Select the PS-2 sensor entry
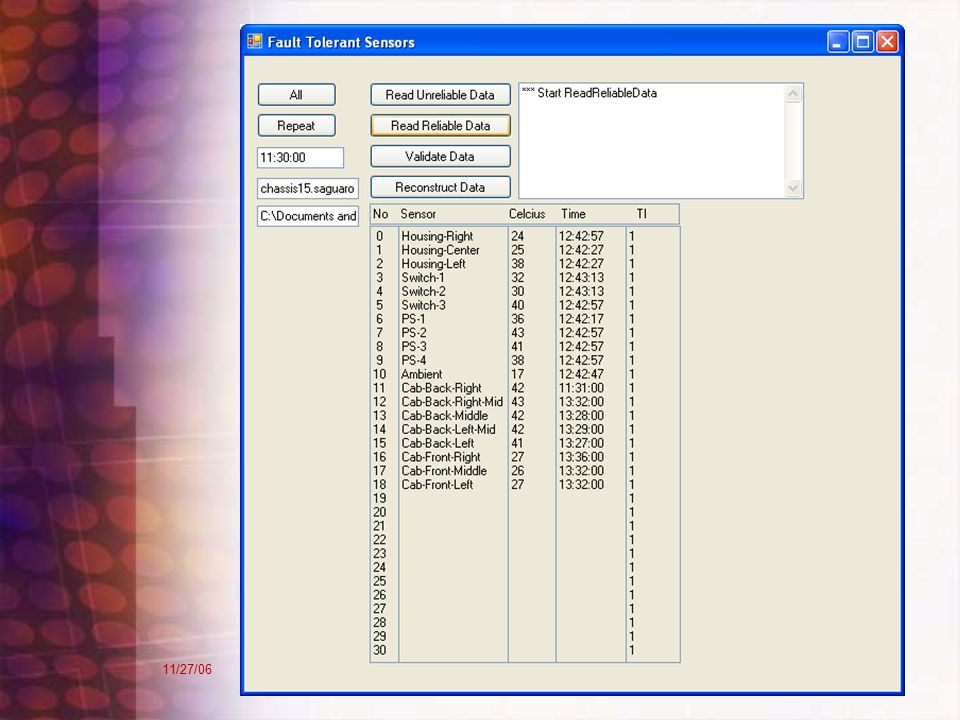The height and width of the screenshot is (720, 960). [413, 333]
